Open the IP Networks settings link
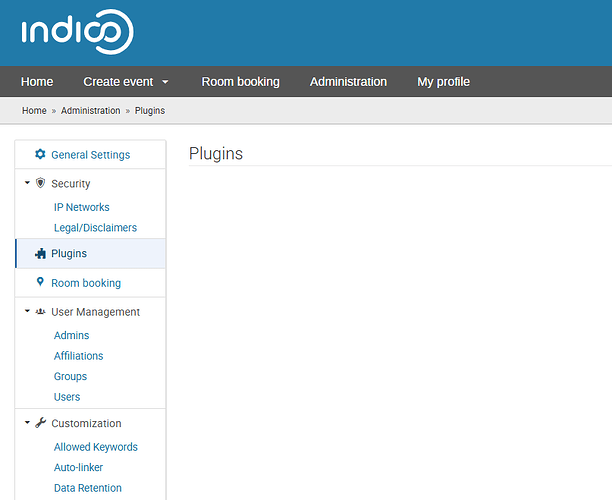612x500 pixels. pos(81,207)
